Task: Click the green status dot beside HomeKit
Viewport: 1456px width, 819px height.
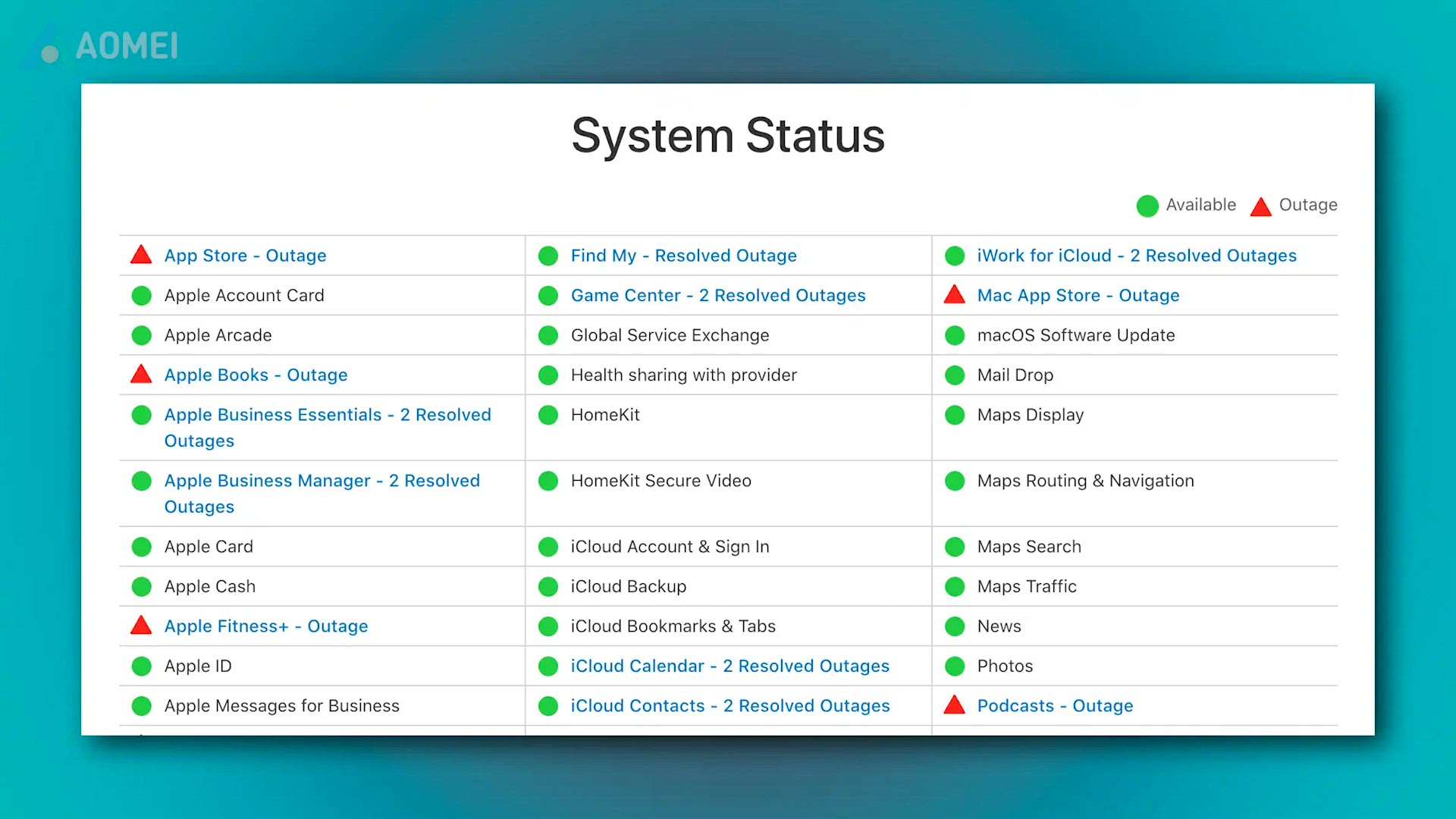Action: coord(548,415)
